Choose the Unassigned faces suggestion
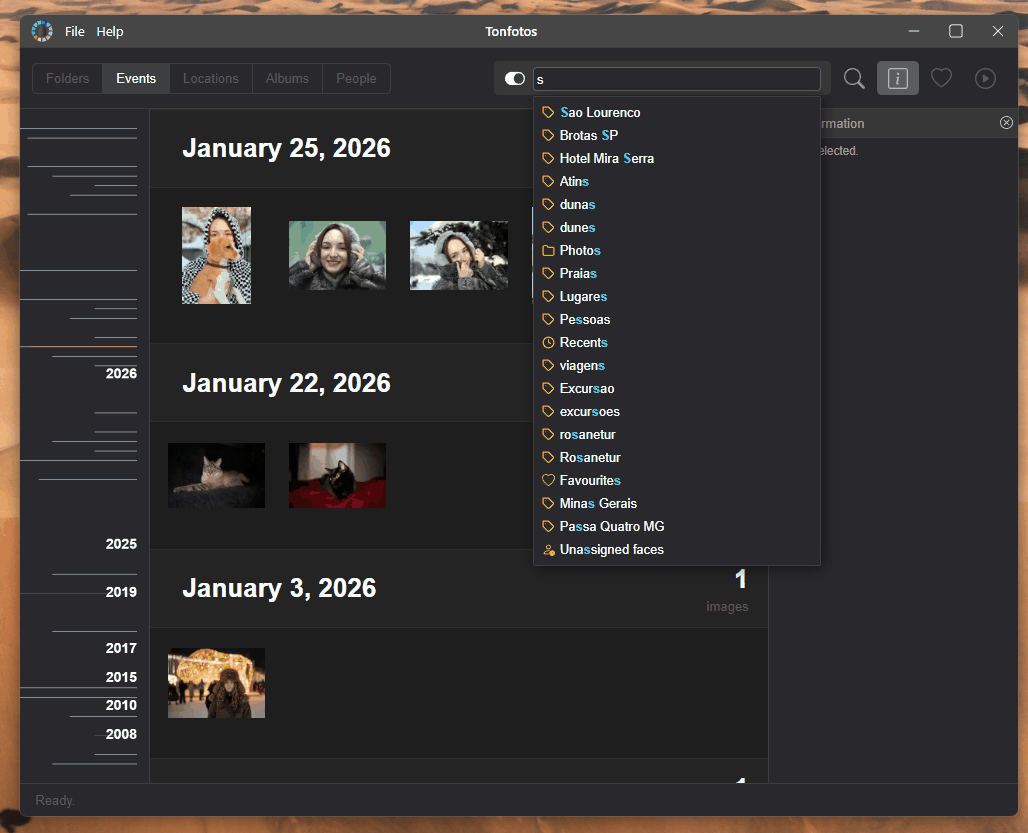Viewport: 1028px width, 833px height. tap(677, 549)
